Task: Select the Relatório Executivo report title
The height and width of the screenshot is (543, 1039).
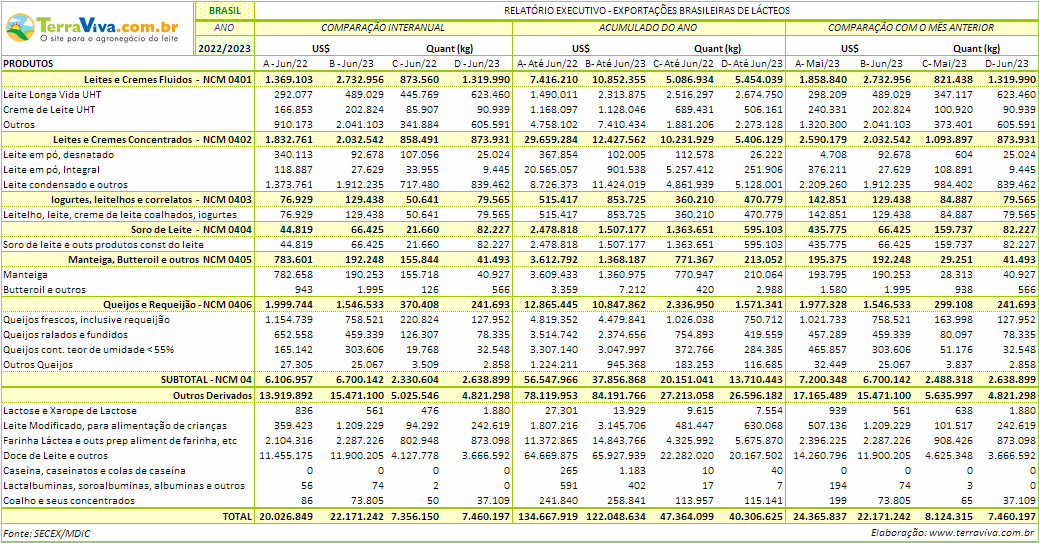Action: [x=645, y=10]
